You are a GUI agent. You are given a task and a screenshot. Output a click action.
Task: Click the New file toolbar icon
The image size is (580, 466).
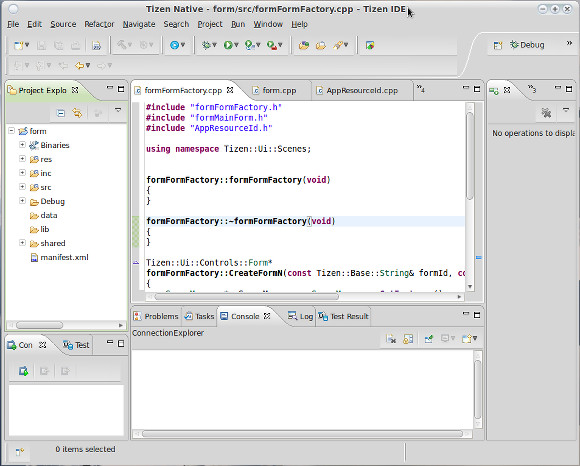[18, 45]
